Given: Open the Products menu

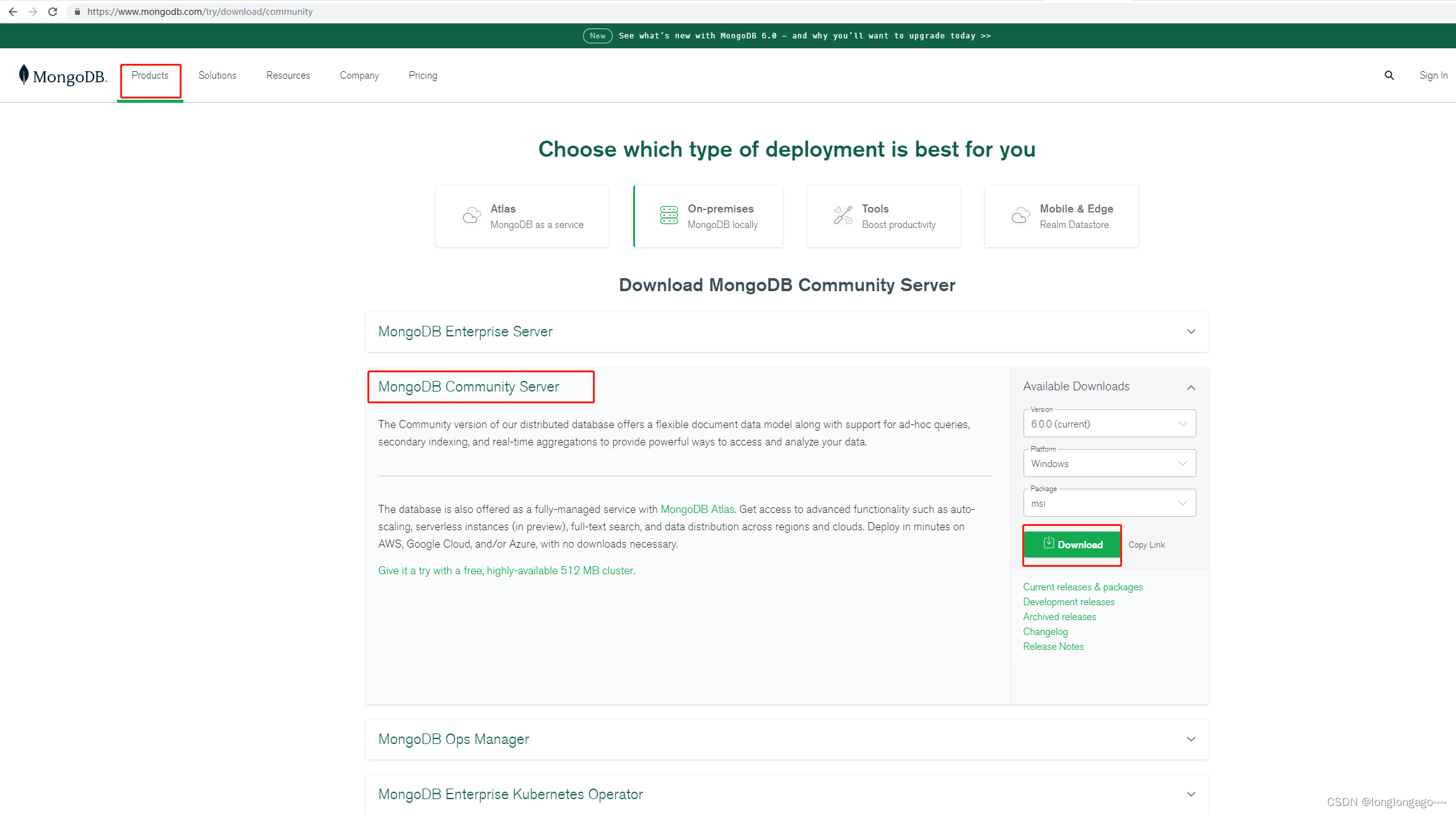Looking at the screenshot, I should tap(150, 75).
